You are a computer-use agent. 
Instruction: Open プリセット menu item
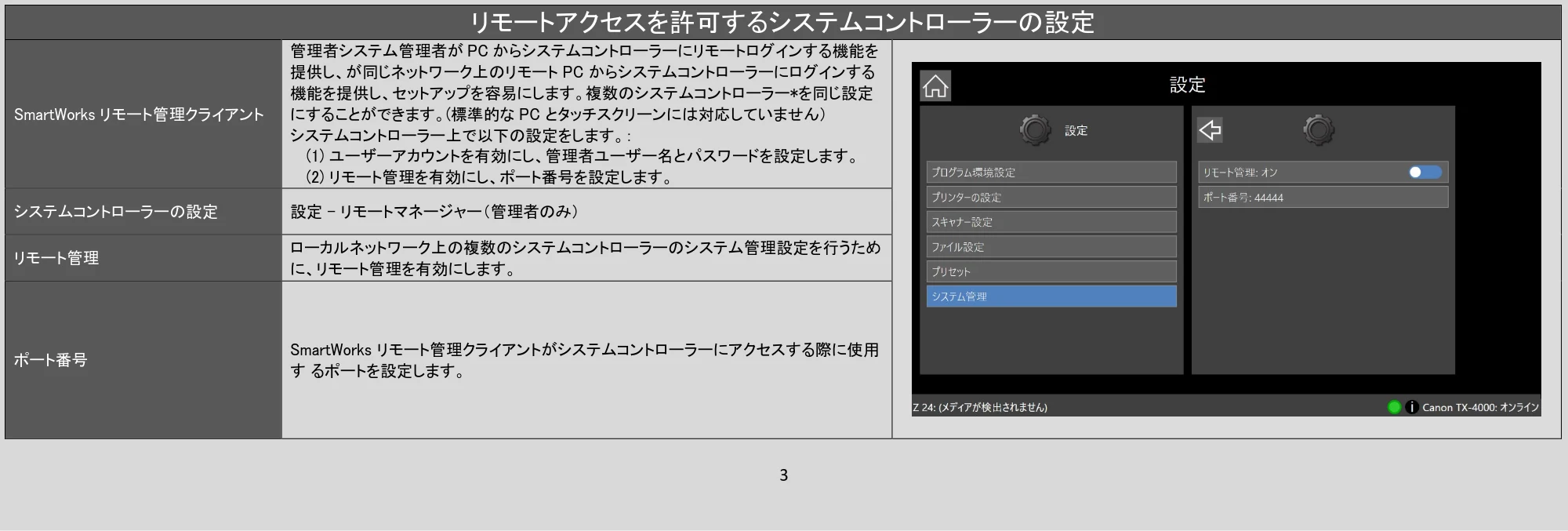click(x=1051, y=271)
